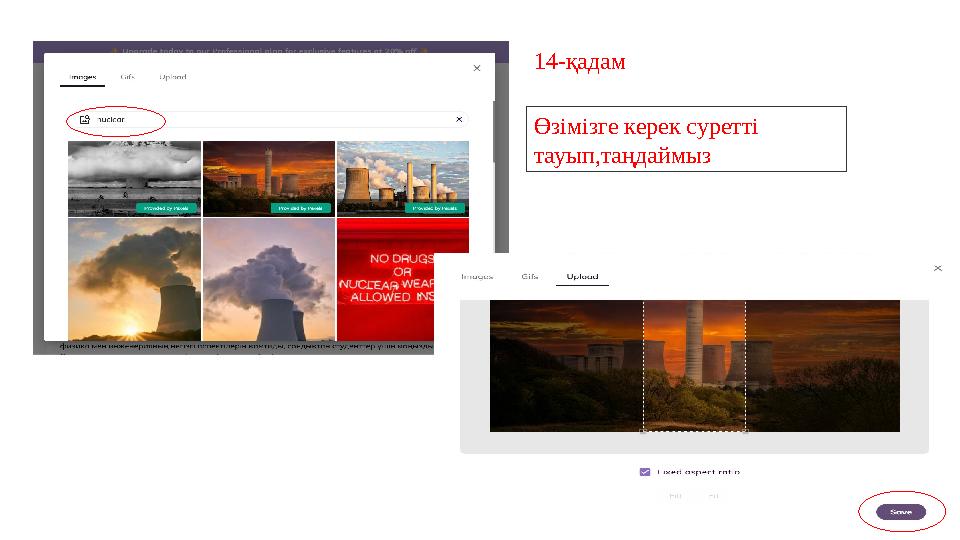Choose the black-and-white mushroom cloud image
This screenshot has width=960, height=540.
134,179
